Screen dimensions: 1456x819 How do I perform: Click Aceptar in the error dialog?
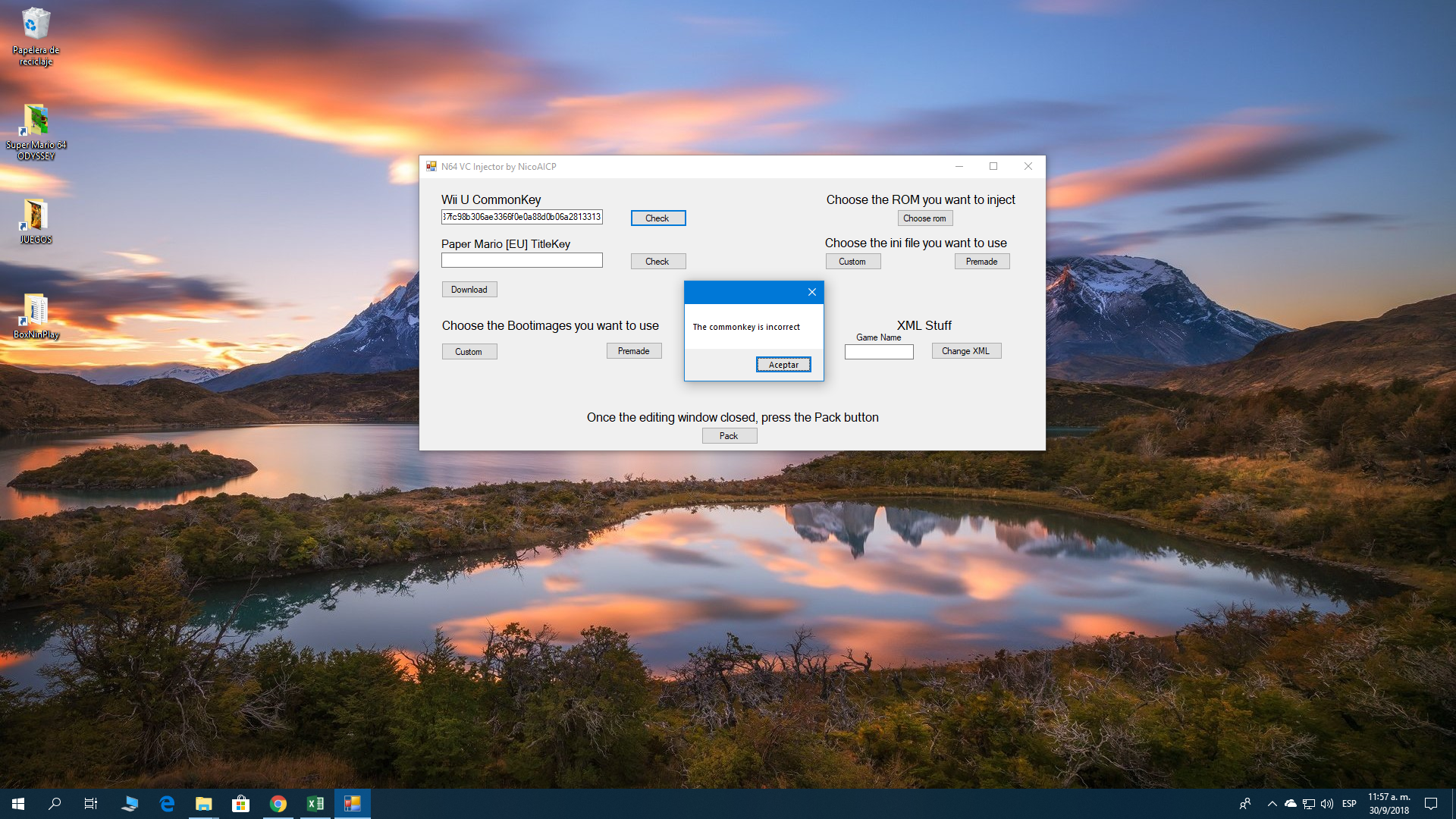[x=783, y=365]
